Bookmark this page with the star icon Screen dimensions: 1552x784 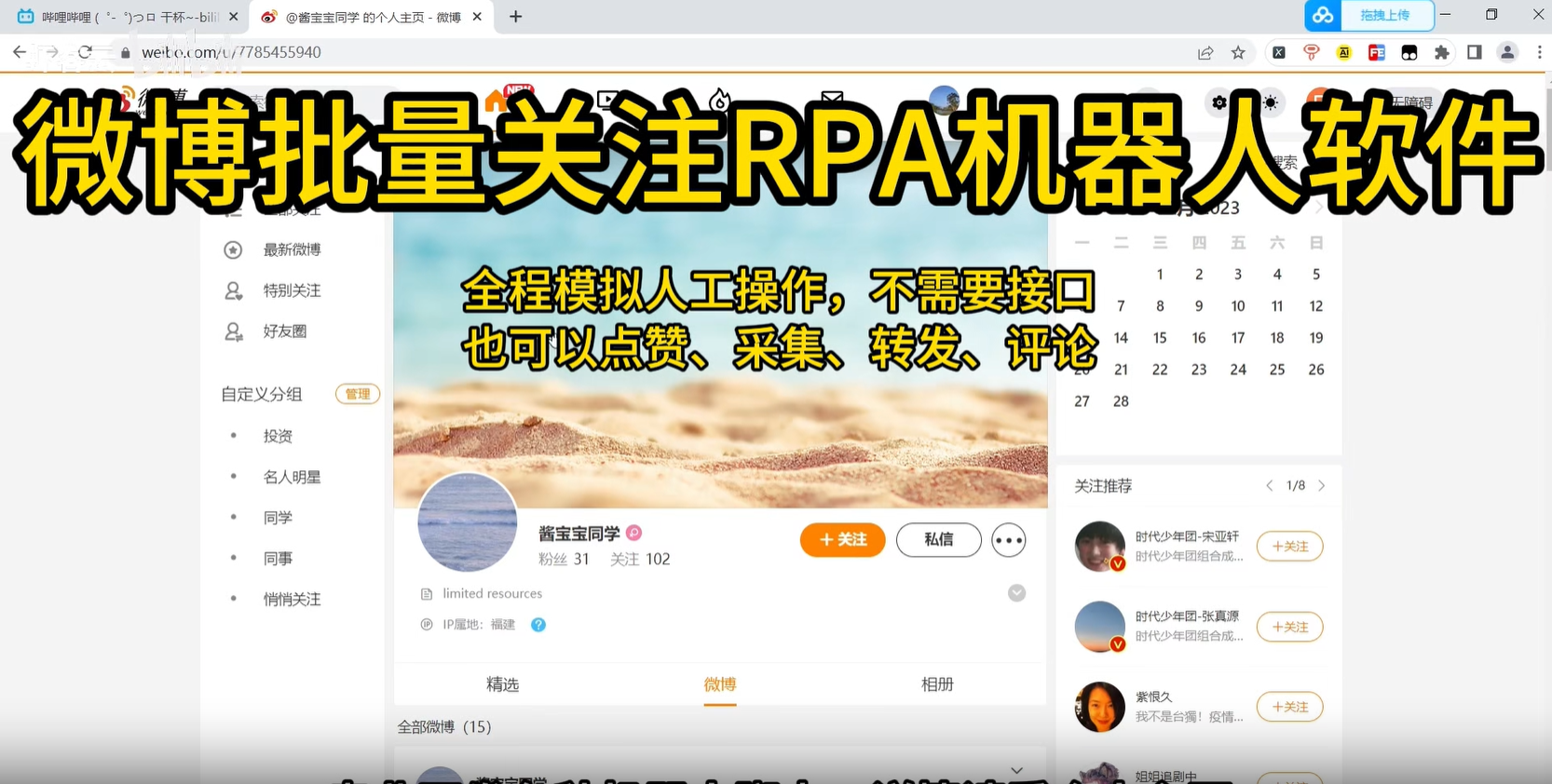[x=1238, y=53]
